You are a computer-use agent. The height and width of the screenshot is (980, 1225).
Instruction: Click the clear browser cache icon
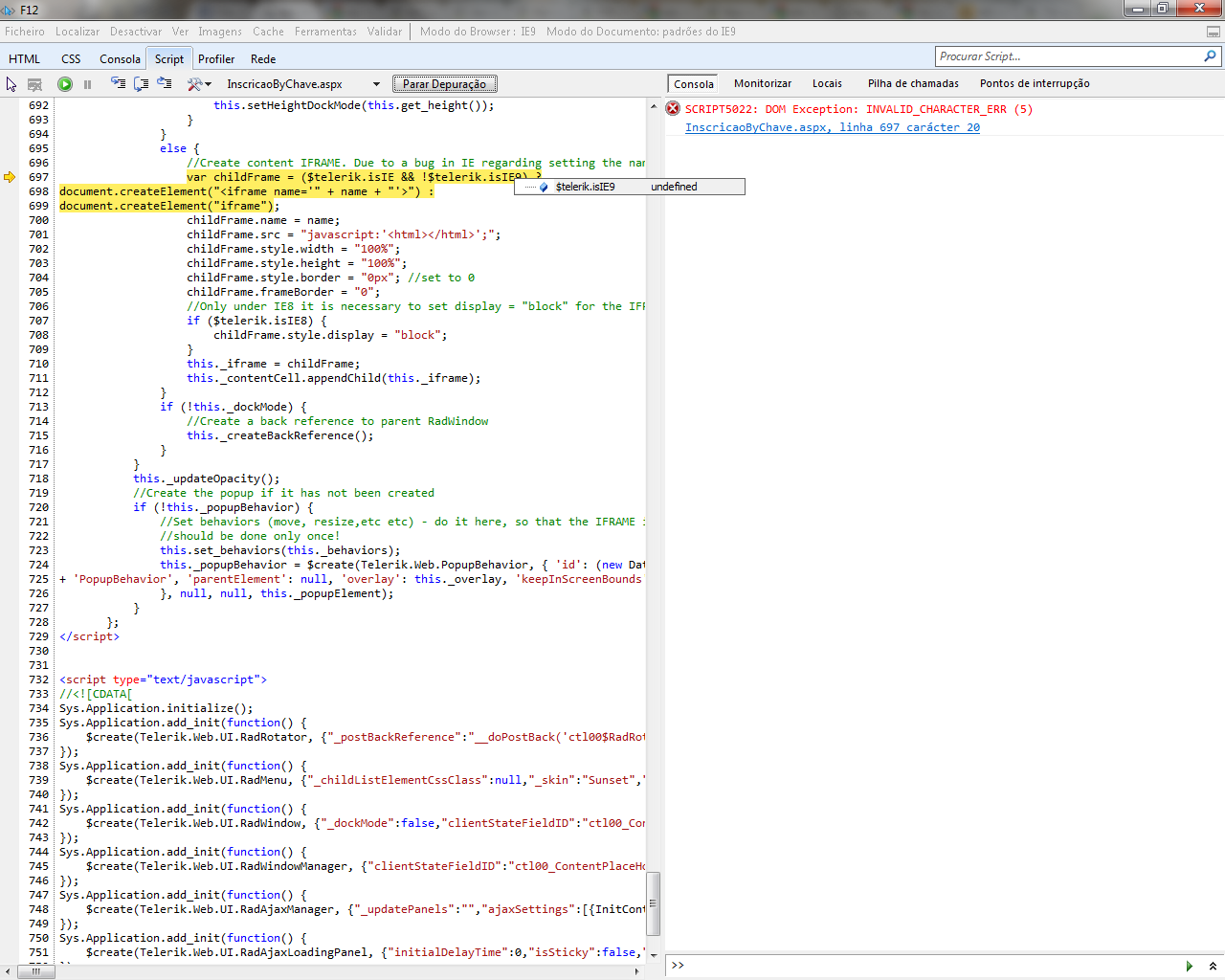click(35, 84)
